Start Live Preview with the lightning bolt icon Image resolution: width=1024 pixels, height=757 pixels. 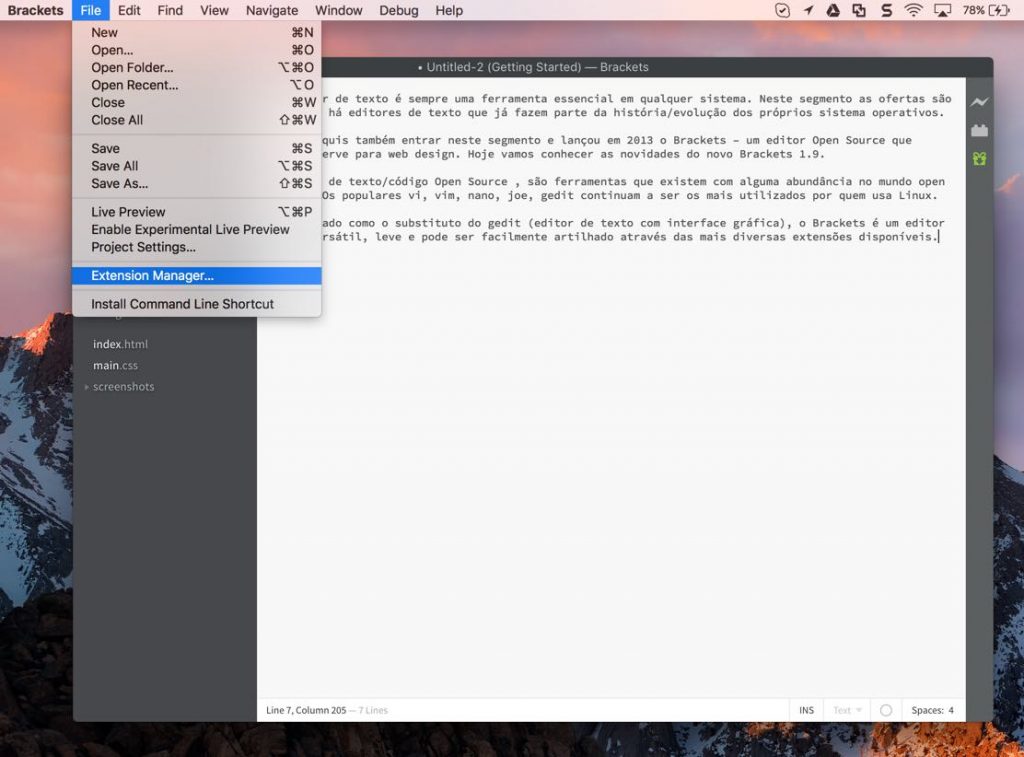click(978, 102)
